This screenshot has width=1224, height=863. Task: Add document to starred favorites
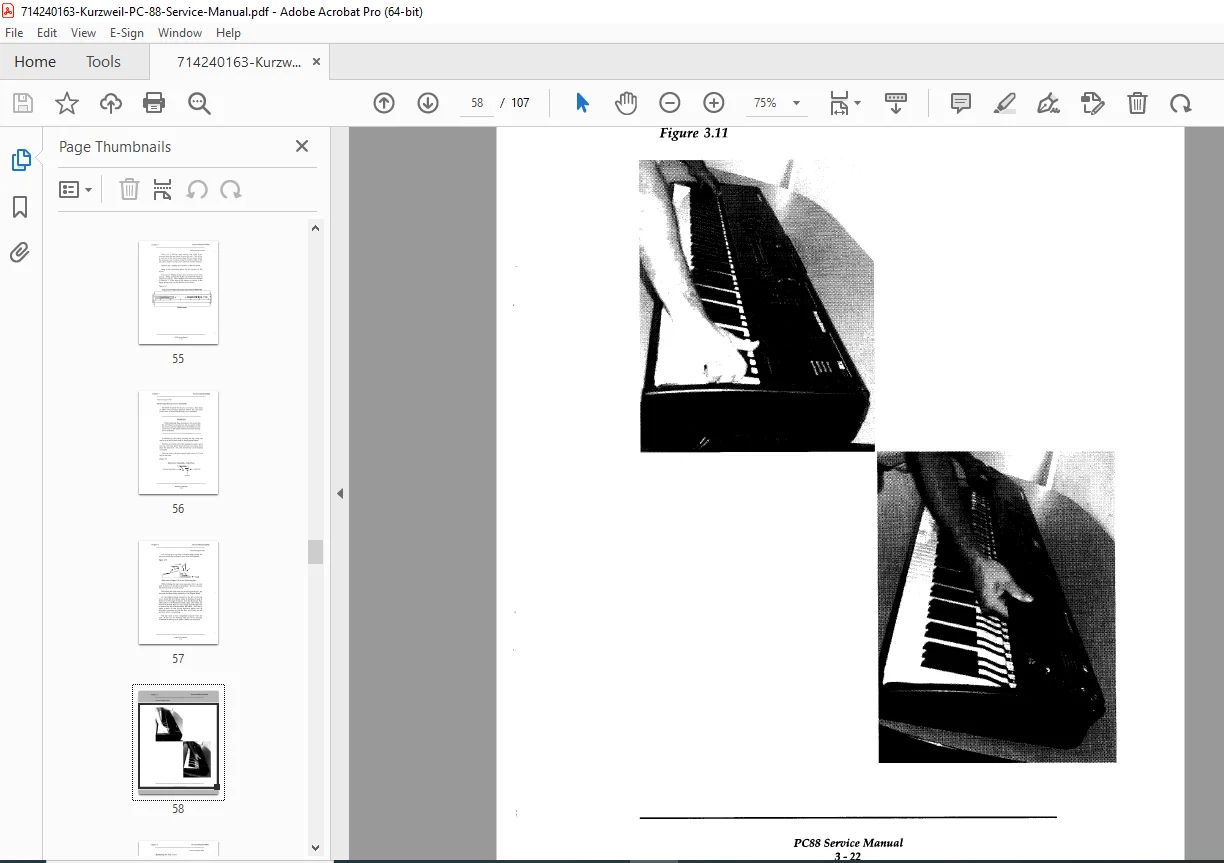[x=67, y=103]
